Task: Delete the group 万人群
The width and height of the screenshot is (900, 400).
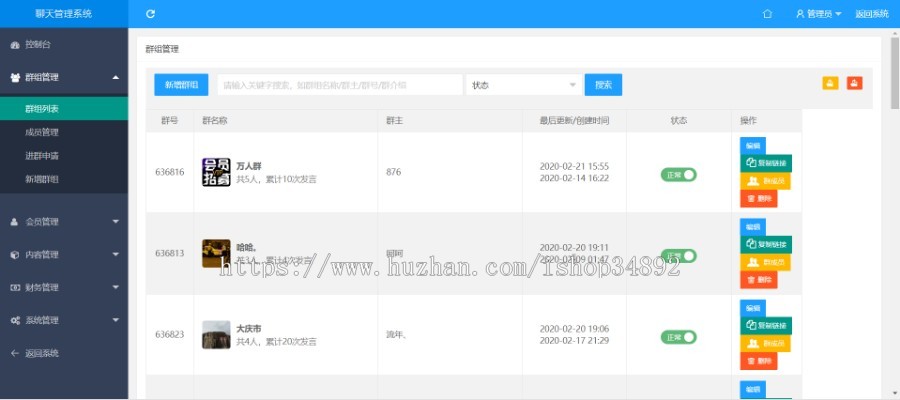Action: [758, 199]
